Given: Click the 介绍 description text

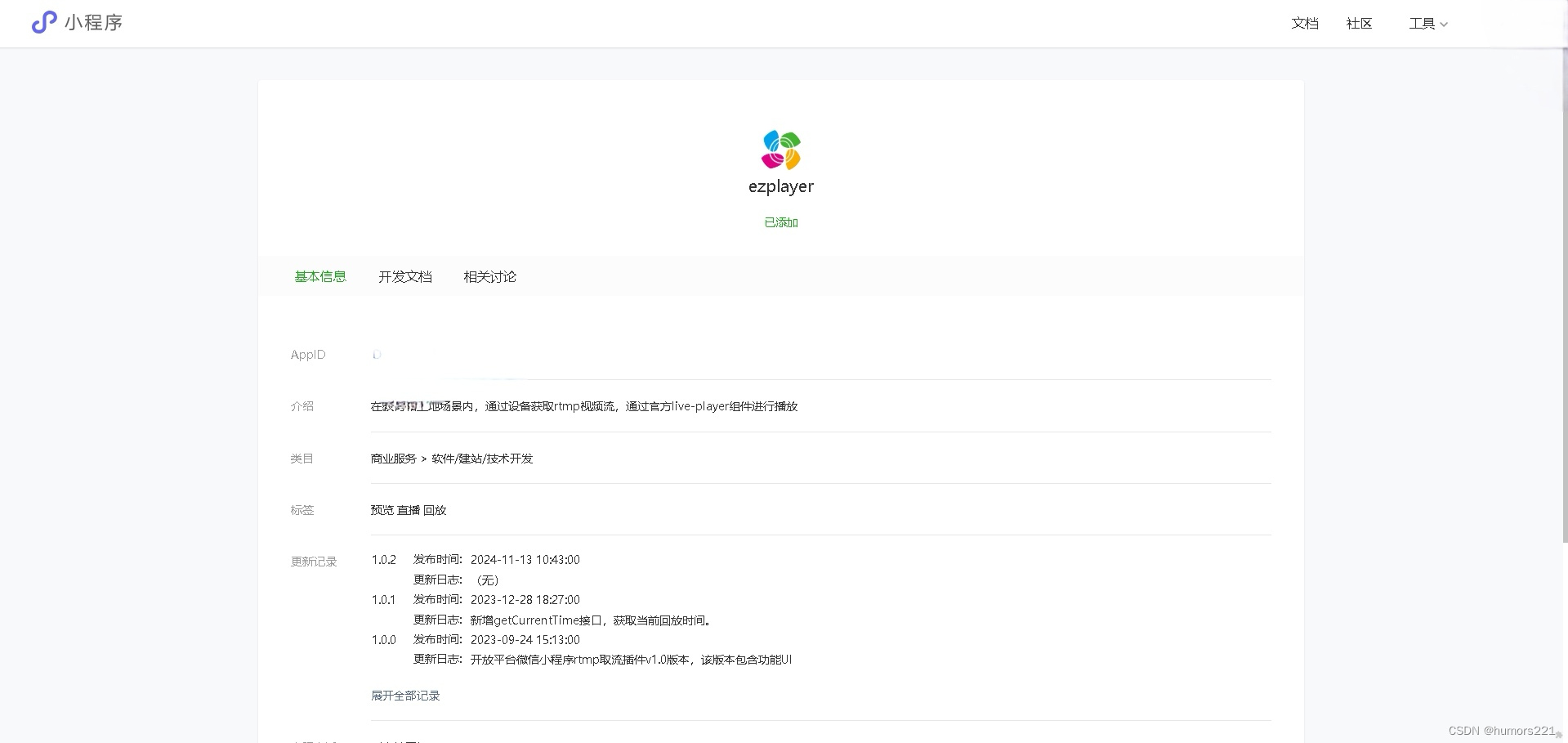Looking at the screenshot, I should click(x=584, y=406).
